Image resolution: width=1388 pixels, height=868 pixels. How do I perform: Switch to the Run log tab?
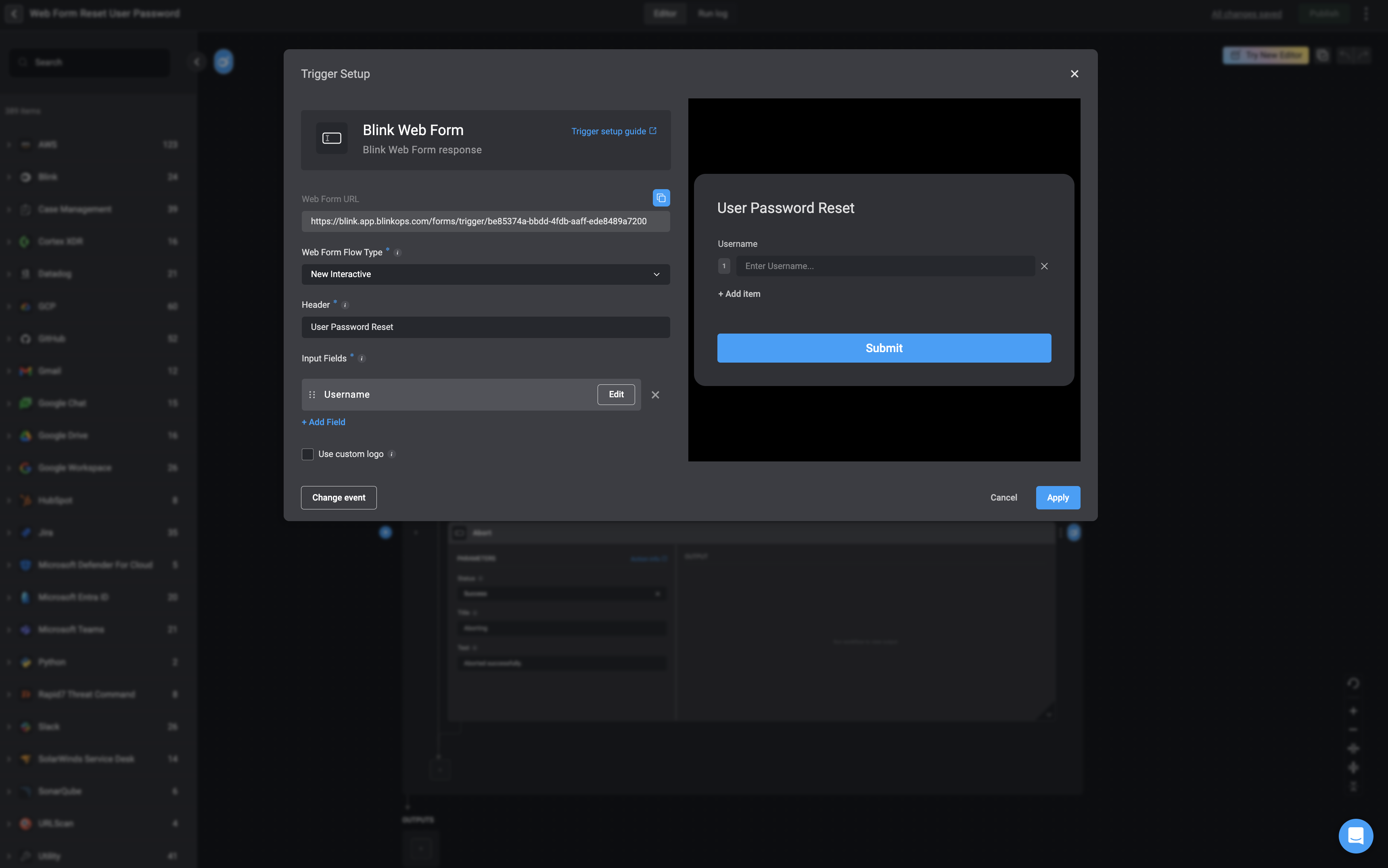point(713,14)
